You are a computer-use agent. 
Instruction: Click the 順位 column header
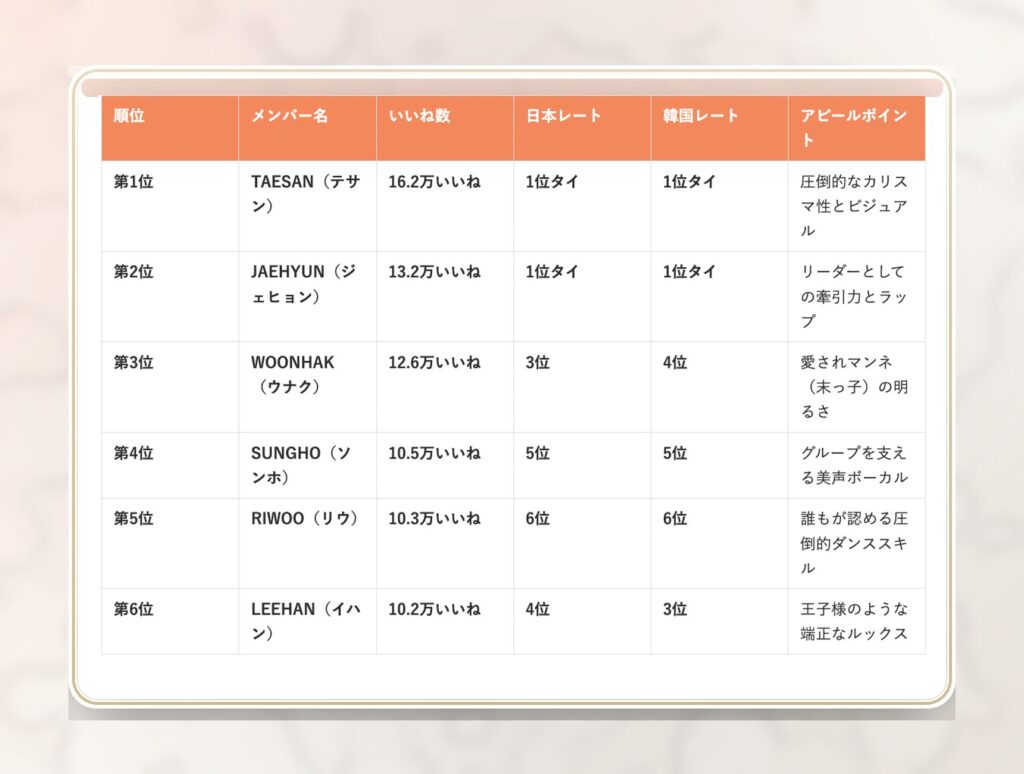pyautogui.click(x=129, y=116)
